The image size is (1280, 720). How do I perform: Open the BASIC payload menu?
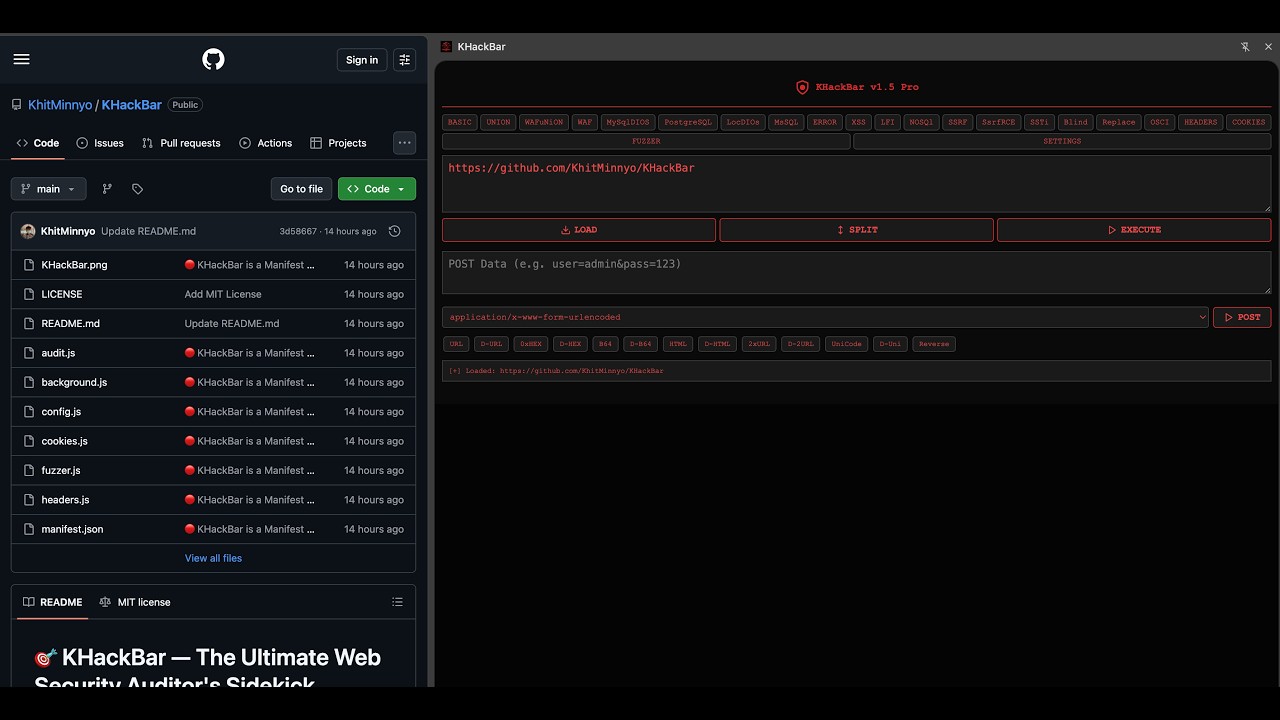click(x=460, y=122)
